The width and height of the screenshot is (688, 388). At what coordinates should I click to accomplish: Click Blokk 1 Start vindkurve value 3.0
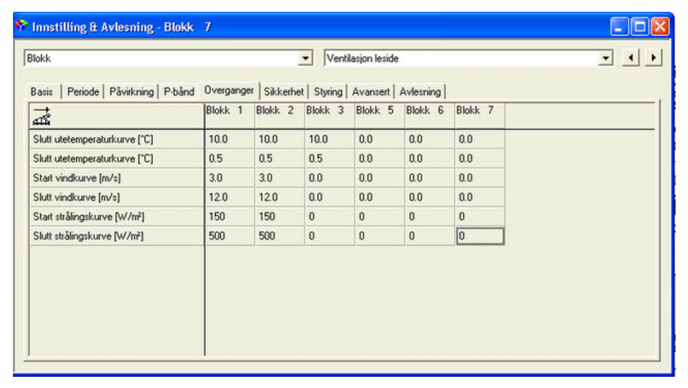[x=229, y=178]
